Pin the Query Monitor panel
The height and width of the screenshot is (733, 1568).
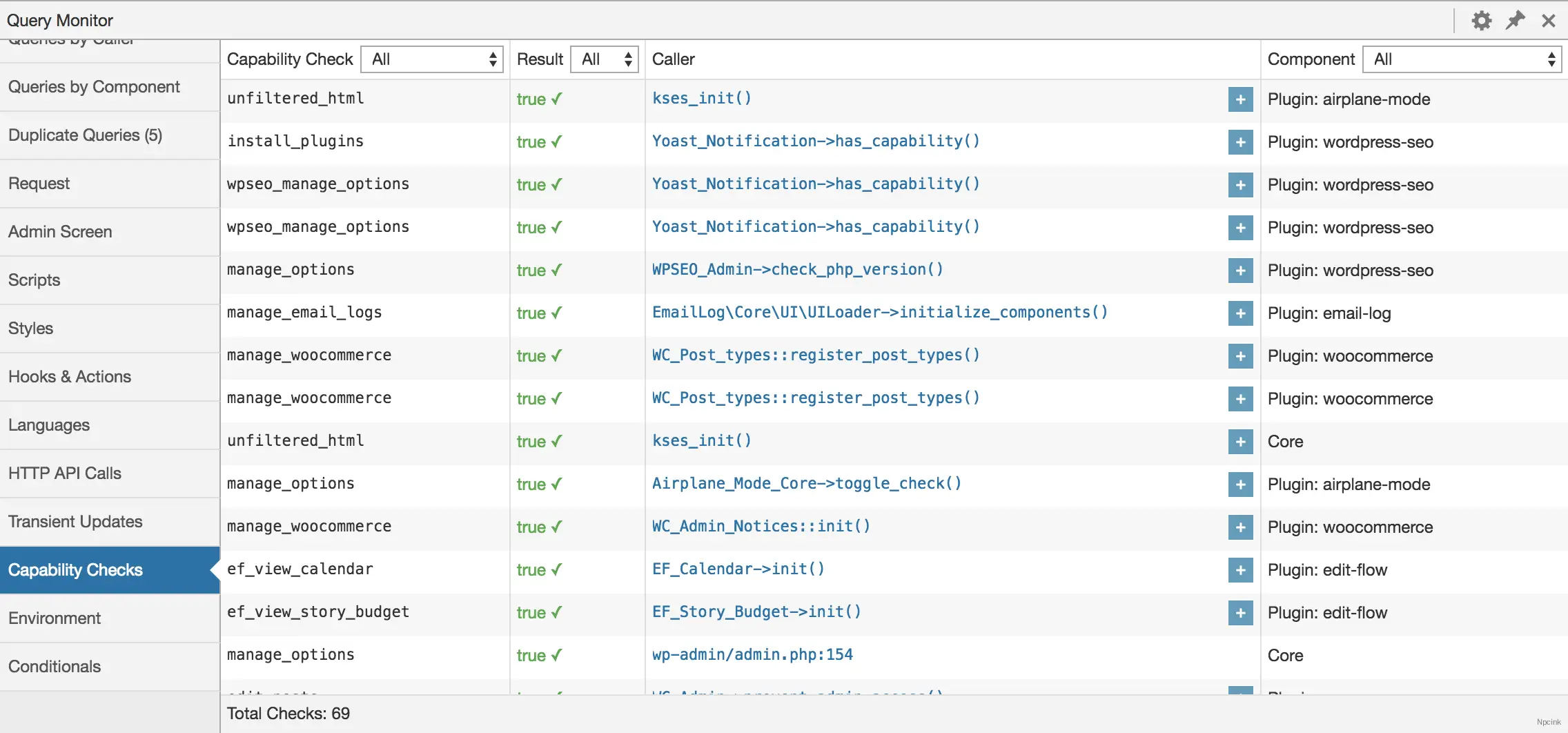click(x=1516, y=20)
